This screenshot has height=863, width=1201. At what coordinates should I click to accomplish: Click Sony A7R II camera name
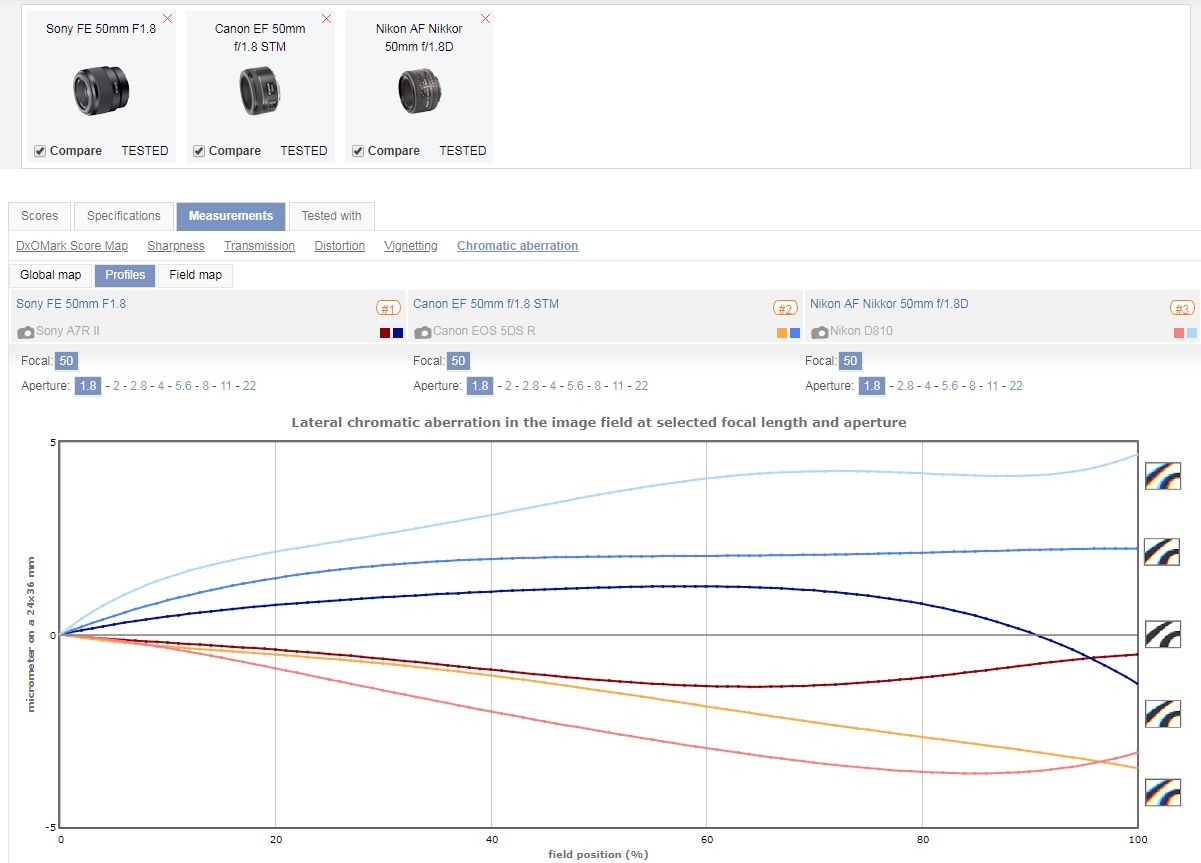pos(69,332)
